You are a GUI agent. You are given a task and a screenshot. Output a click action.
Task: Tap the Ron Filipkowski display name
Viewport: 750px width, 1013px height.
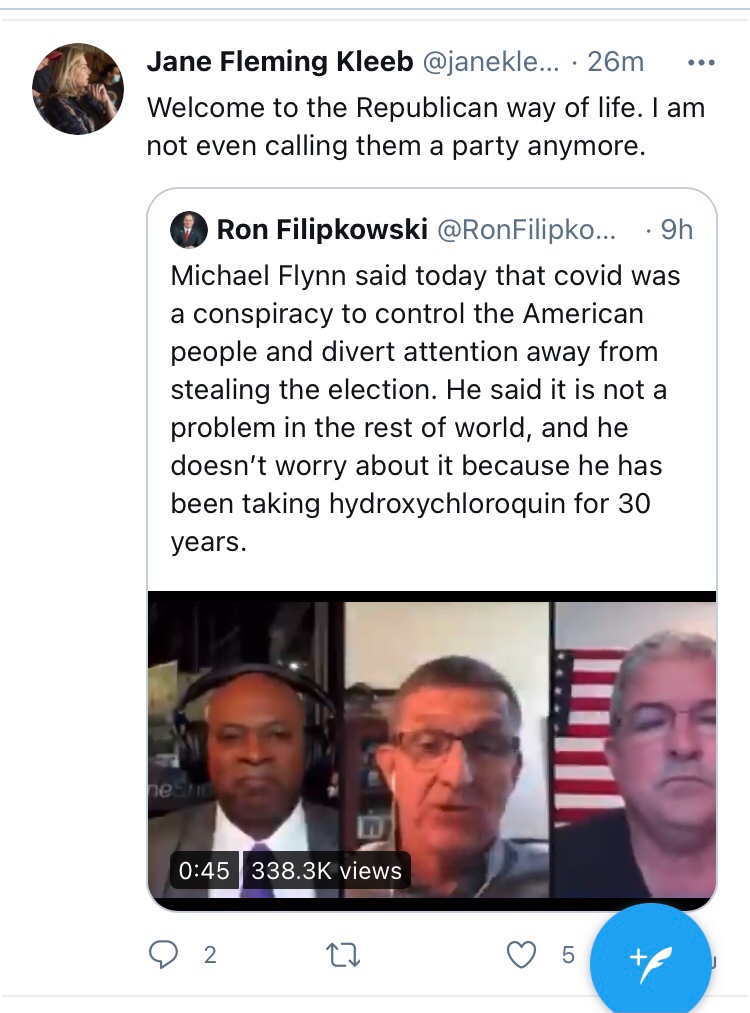tap(322, 230)
